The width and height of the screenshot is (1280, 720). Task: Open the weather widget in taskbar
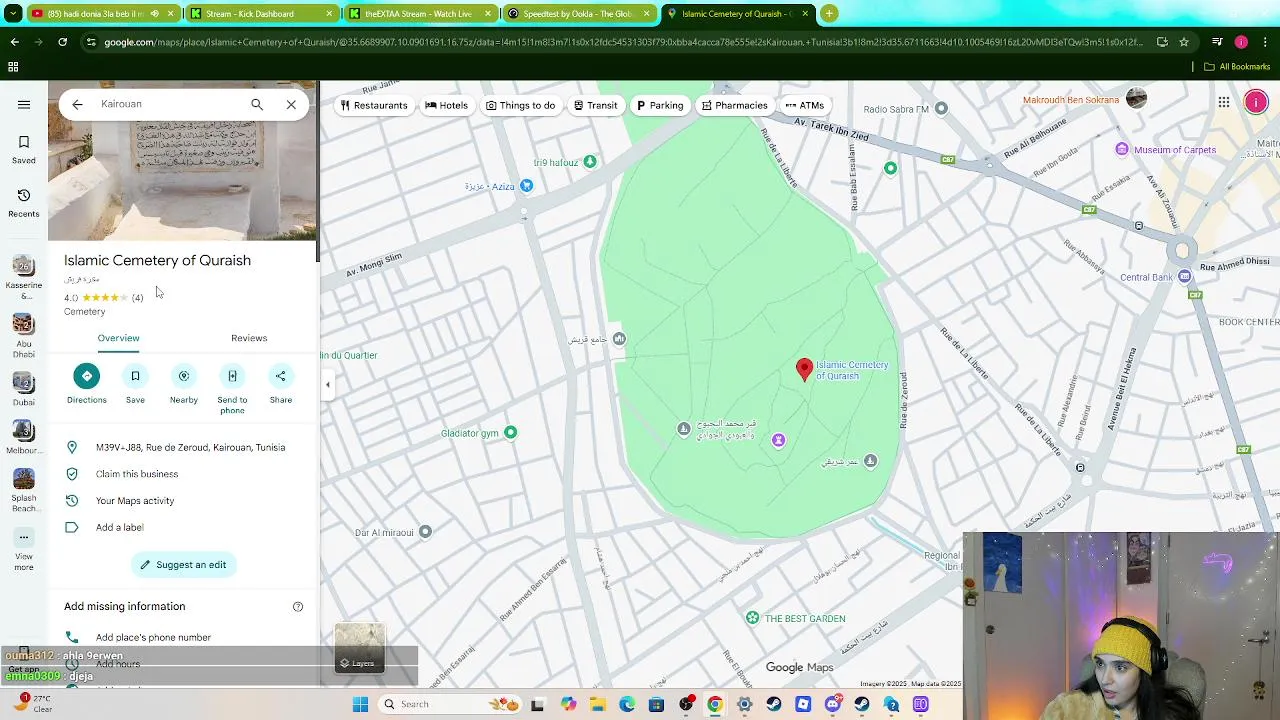[x=32, y=704]
